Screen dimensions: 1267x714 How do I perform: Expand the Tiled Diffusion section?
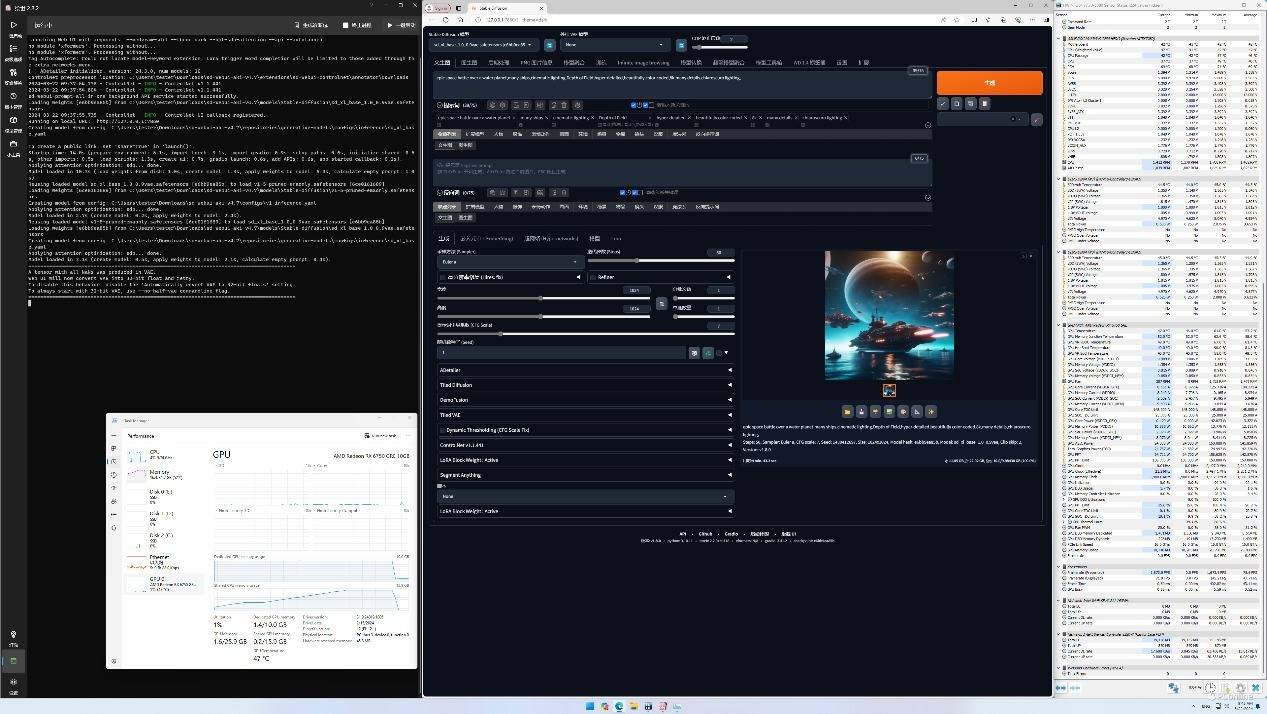coord(585,385)
